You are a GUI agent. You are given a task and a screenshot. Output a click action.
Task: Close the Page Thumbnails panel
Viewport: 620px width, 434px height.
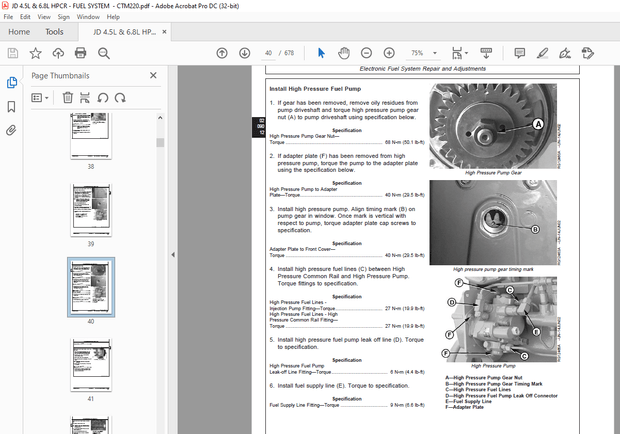[x=153, y=75]
